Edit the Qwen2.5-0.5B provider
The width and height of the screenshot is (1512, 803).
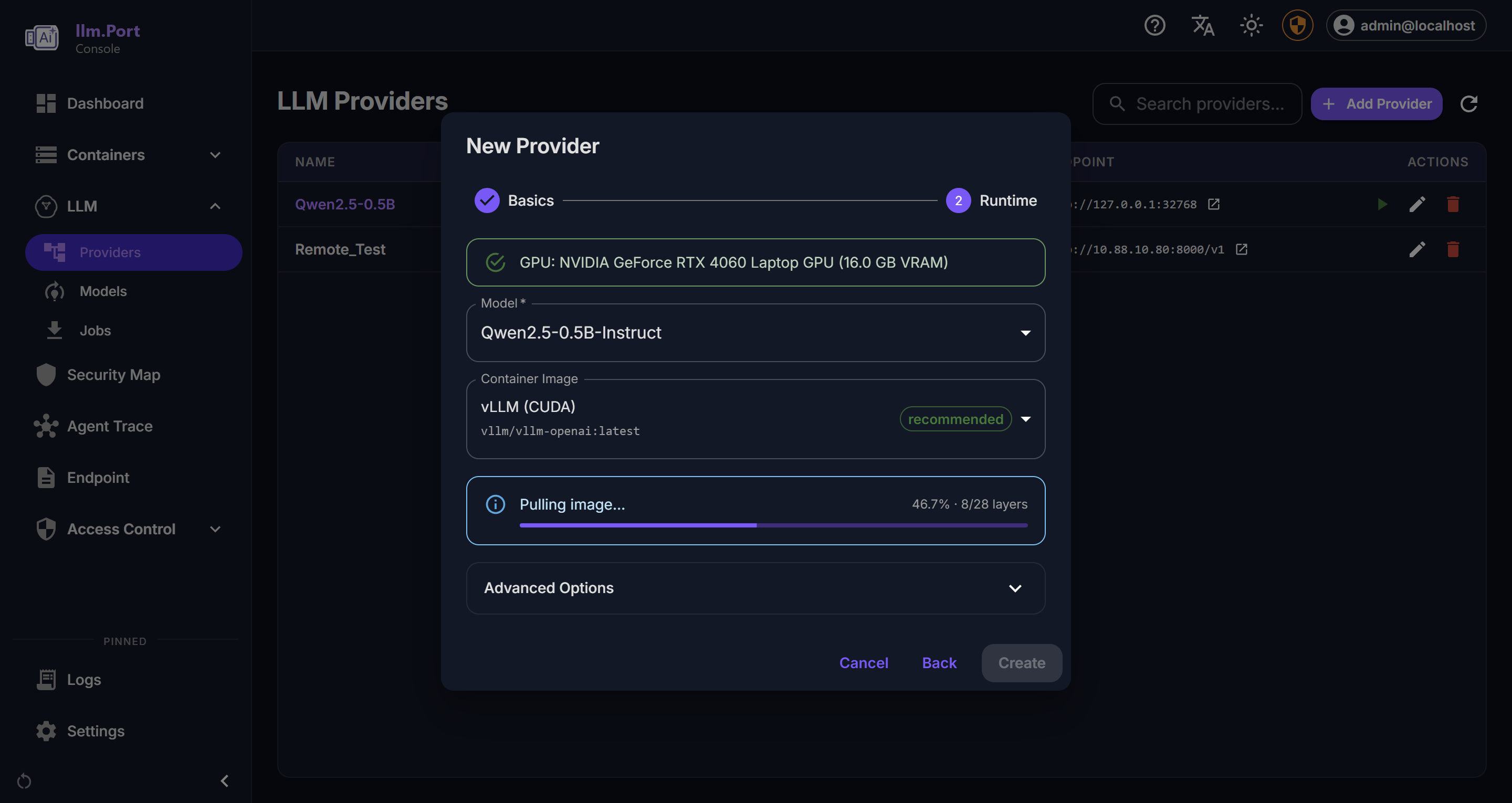click(x=1417, y=204)
